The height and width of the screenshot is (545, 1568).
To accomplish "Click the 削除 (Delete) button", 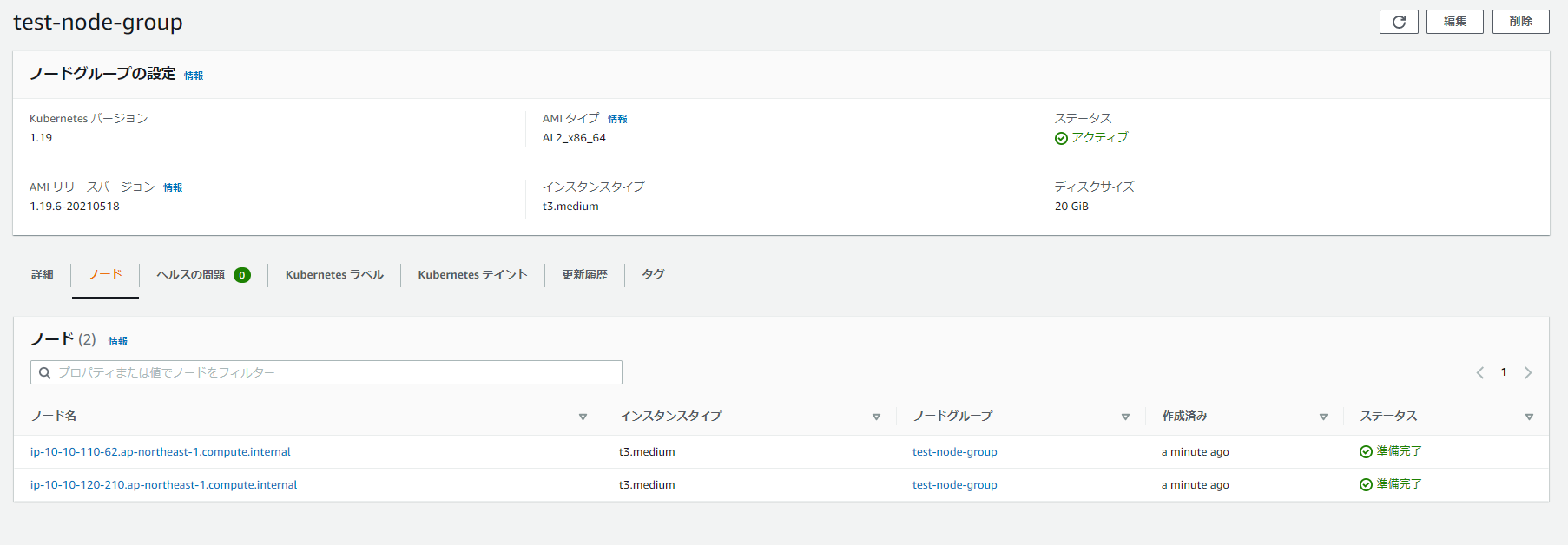I will (1520, 22).
